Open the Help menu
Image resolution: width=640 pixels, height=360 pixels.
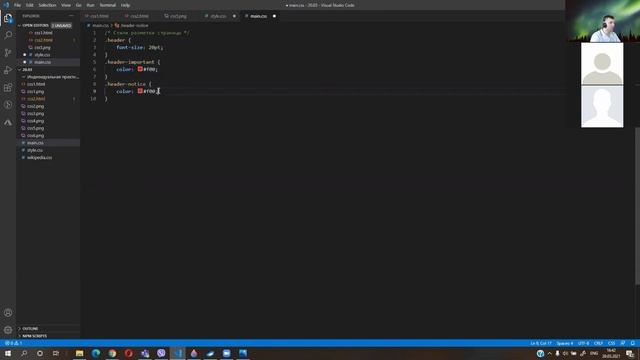coord(125,5)
